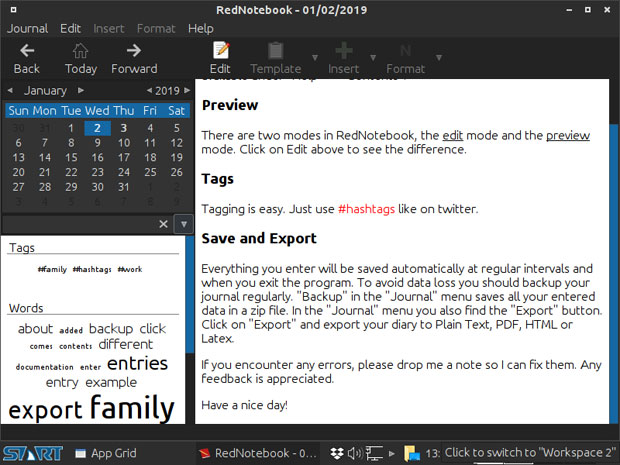Click the Dropbox tray icon
The width and height of the screenshot is (620, 465).
pos(337,453)
